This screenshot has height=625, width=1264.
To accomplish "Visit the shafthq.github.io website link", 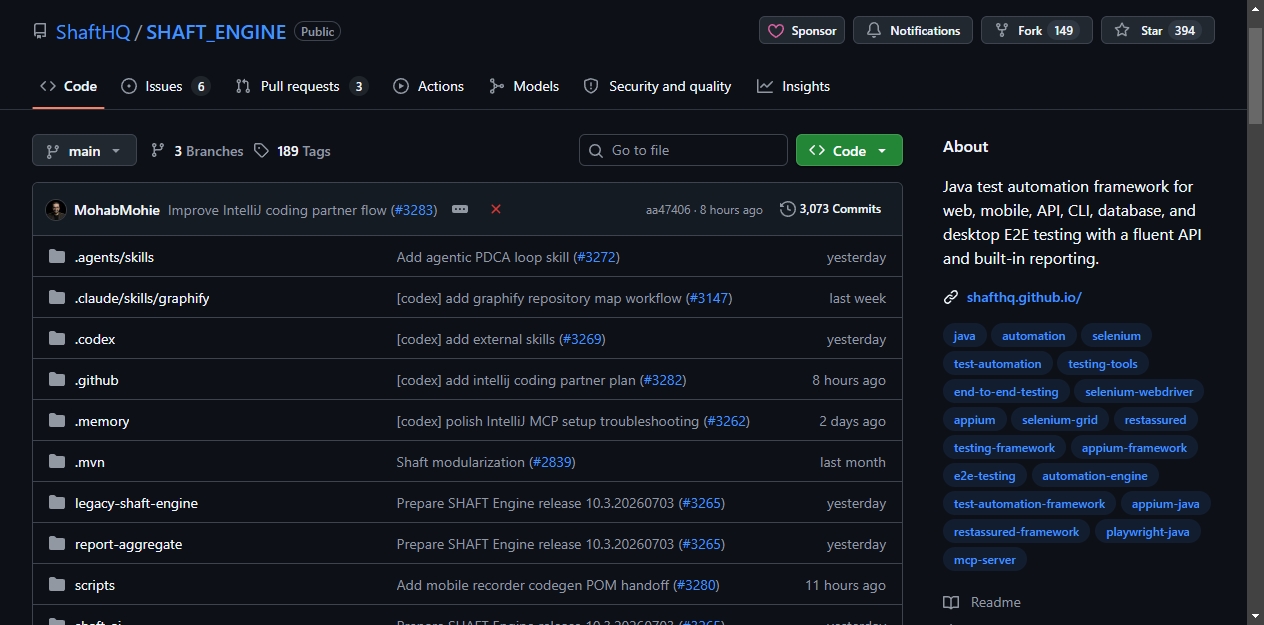I will point(1024,297).
